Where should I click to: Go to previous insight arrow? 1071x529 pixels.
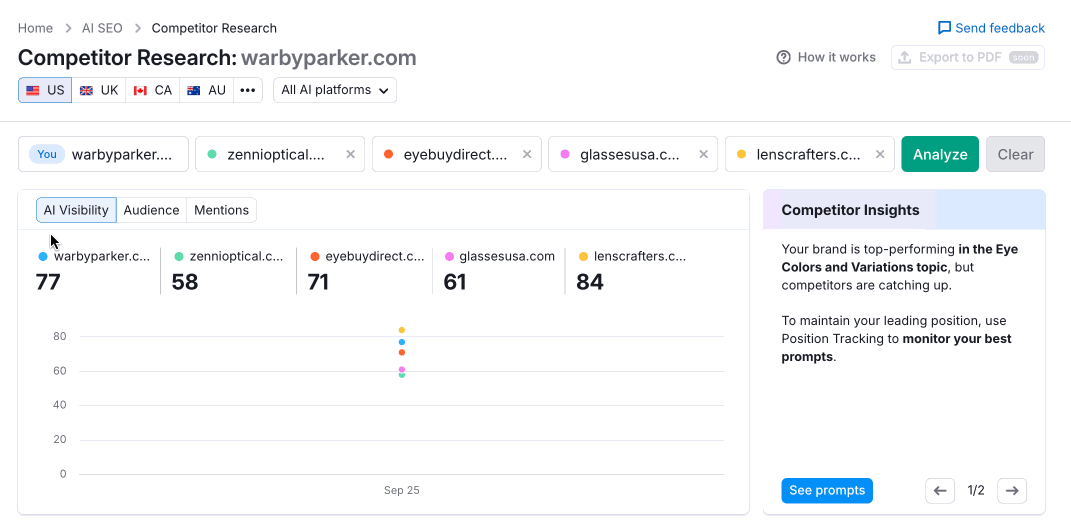pyautogui.click(x=940, y=491)
